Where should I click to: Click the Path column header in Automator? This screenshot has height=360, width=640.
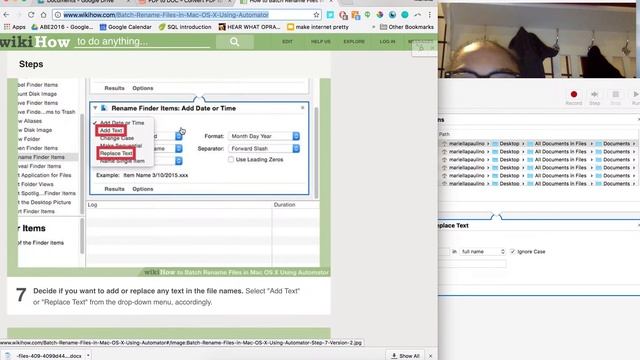[x=444, y=134]
